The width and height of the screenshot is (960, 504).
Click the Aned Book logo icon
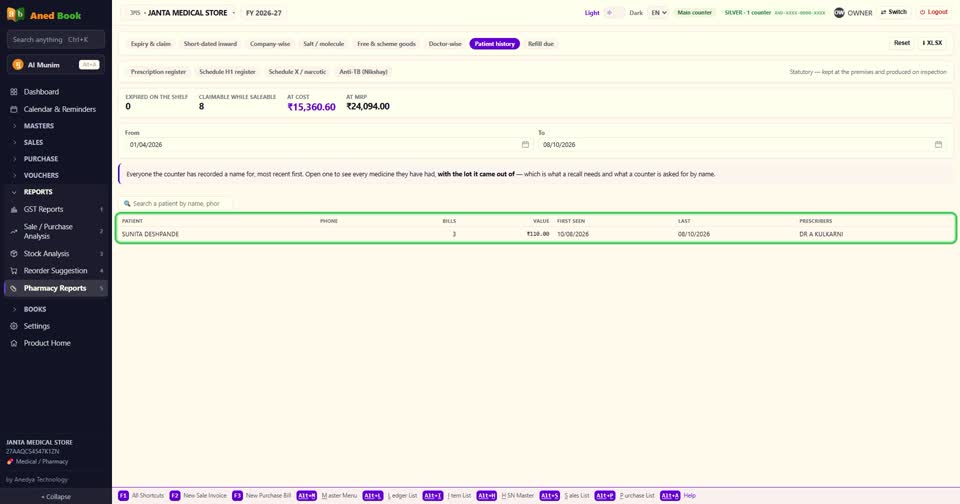pos(15,14)
